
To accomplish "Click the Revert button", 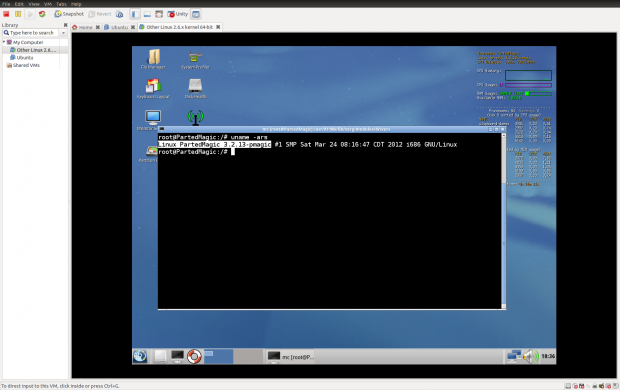I will (x=100, y=14).
